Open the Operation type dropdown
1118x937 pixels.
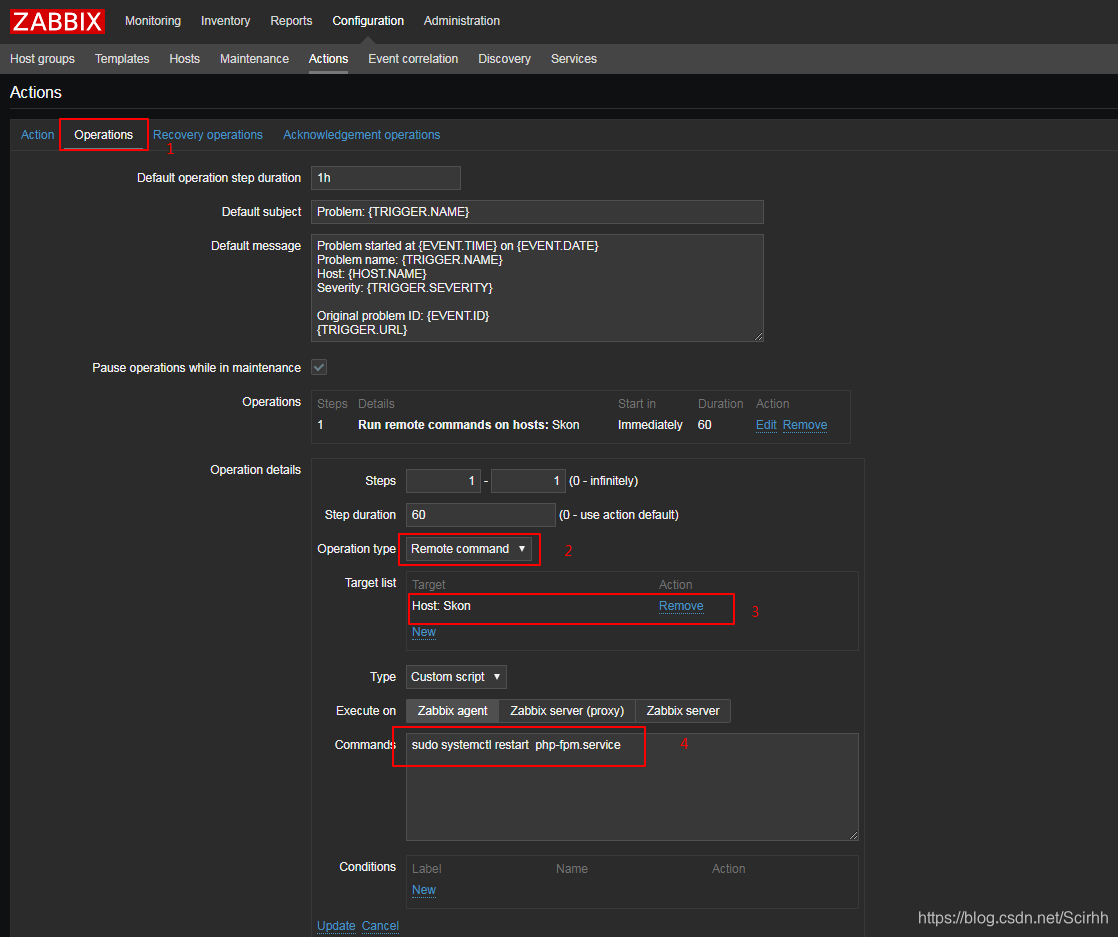(x=468, y=549)
